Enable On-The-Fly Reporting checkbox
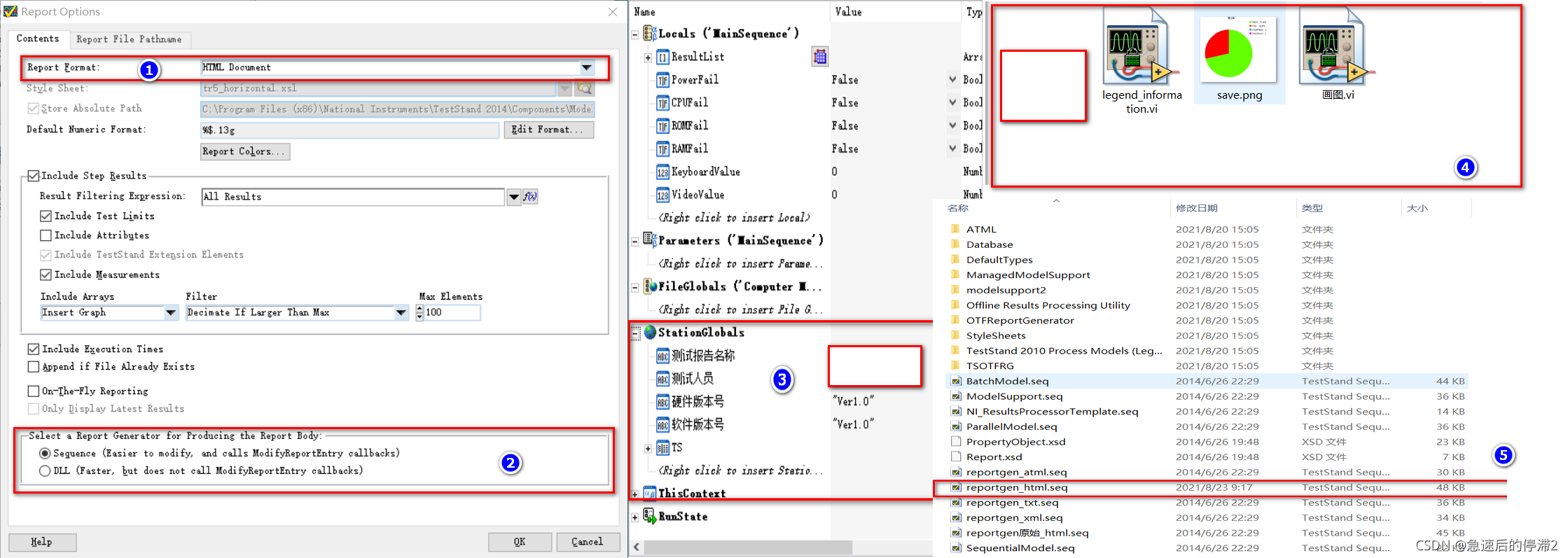1568x558 pixels. 34,391
